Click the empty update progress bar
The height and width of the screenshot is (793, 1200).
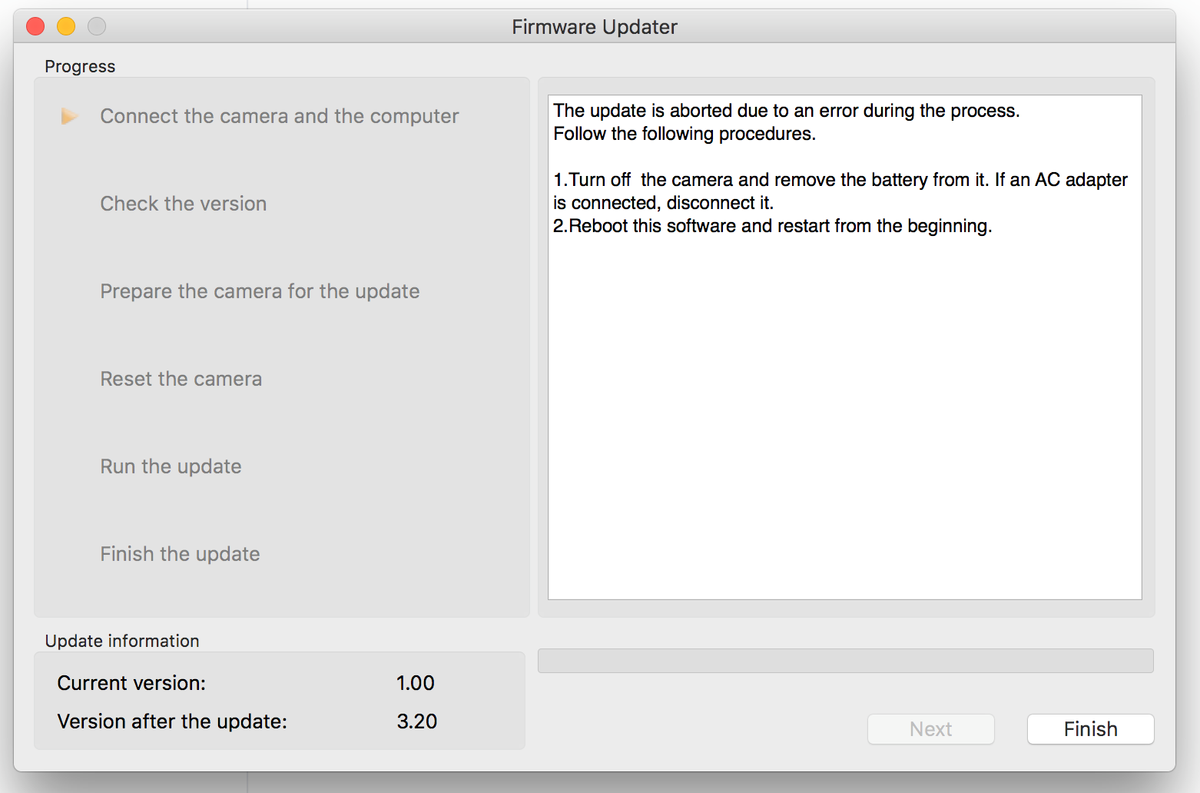845,661
